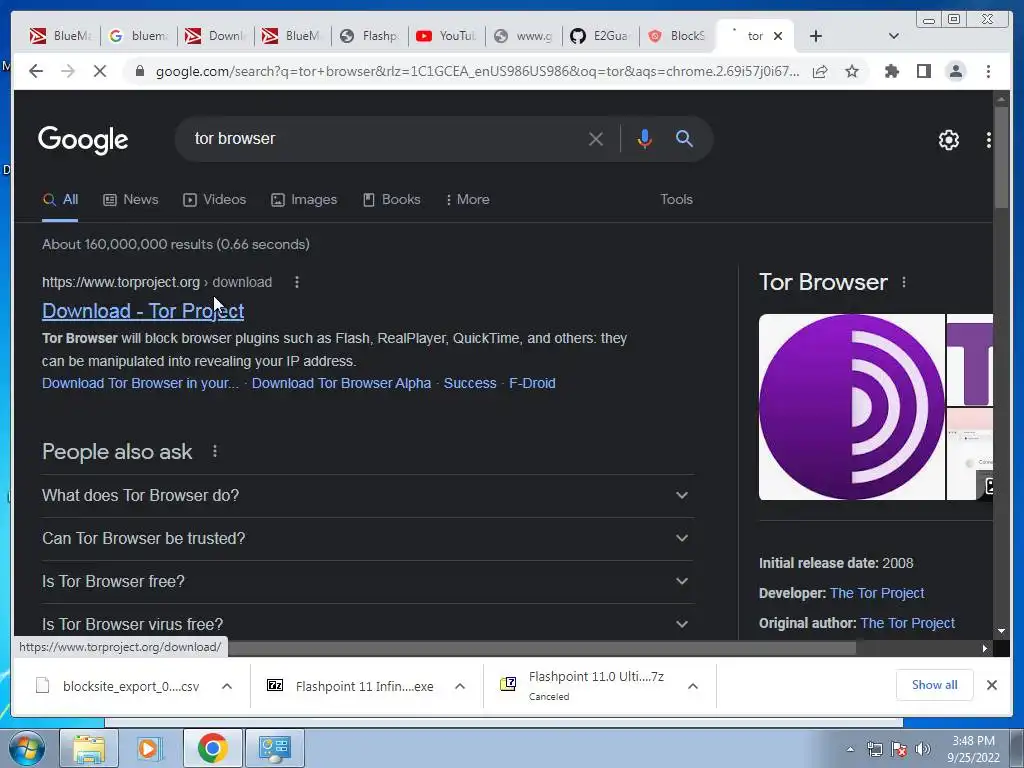
Task: Open more options beside Tor Browser heading
Action: (904, 282)
